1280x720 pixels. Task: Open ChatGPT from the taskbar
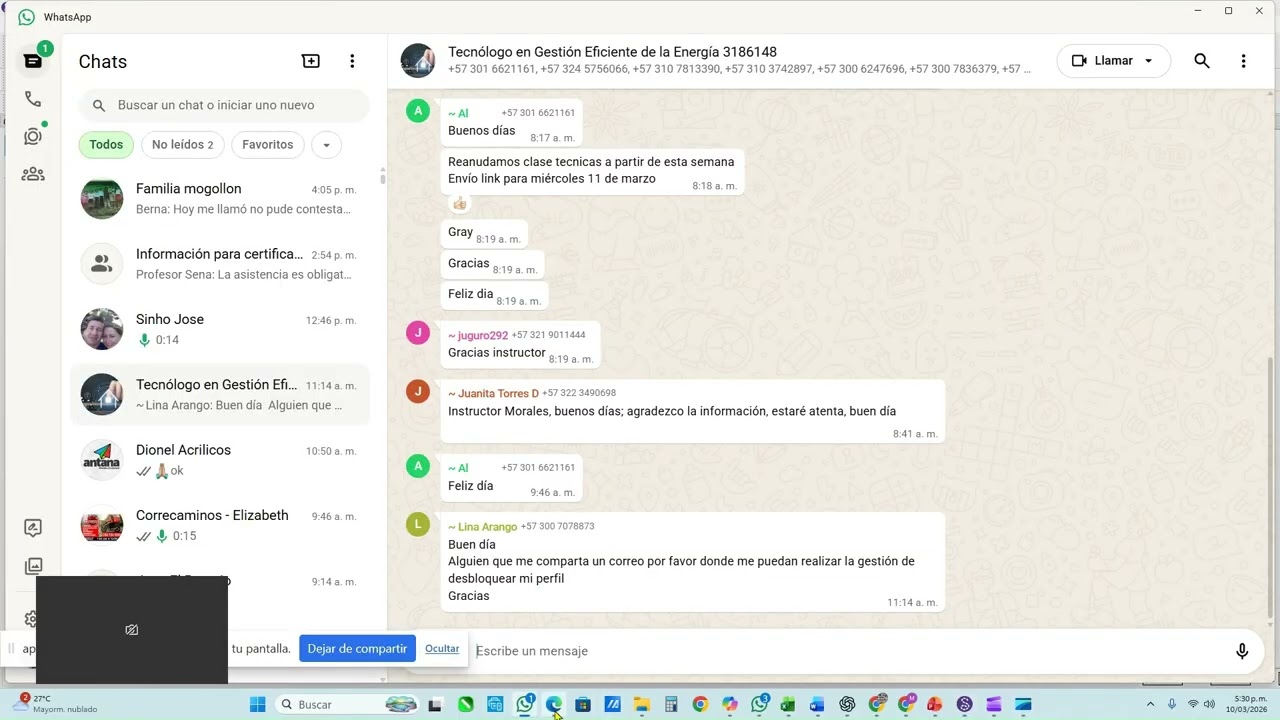click(847, 704)
